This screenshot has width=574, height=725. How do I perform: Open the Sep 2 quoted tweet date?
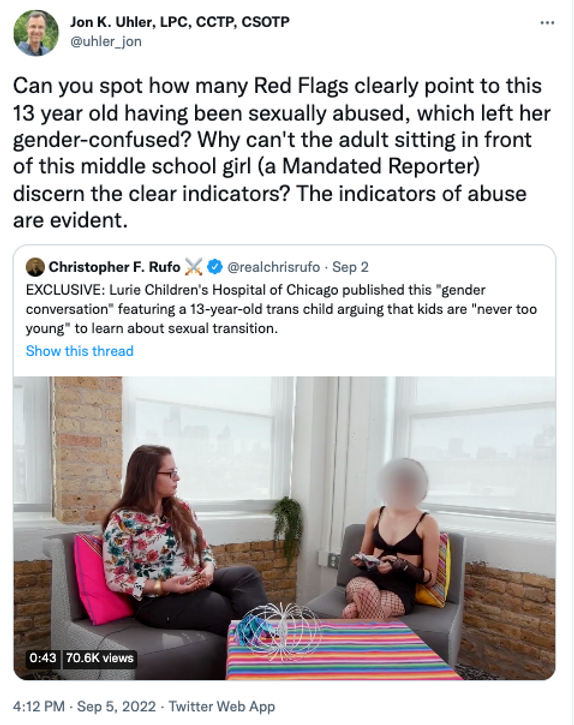(350, 267)
